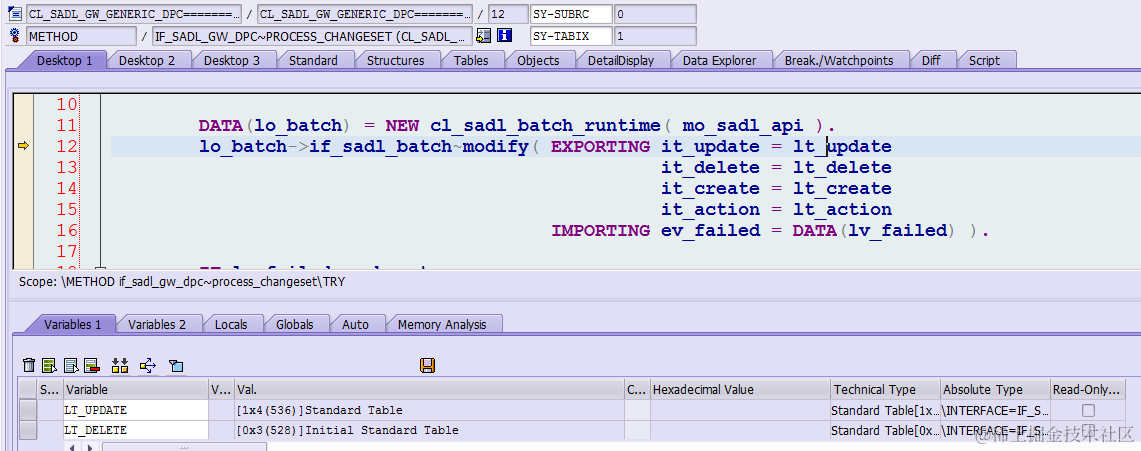Viewport: 1141px width, 451px height.
Task: Click line number 16 in the code gutter
Action: pyautogui.click(x=66, y=231)
